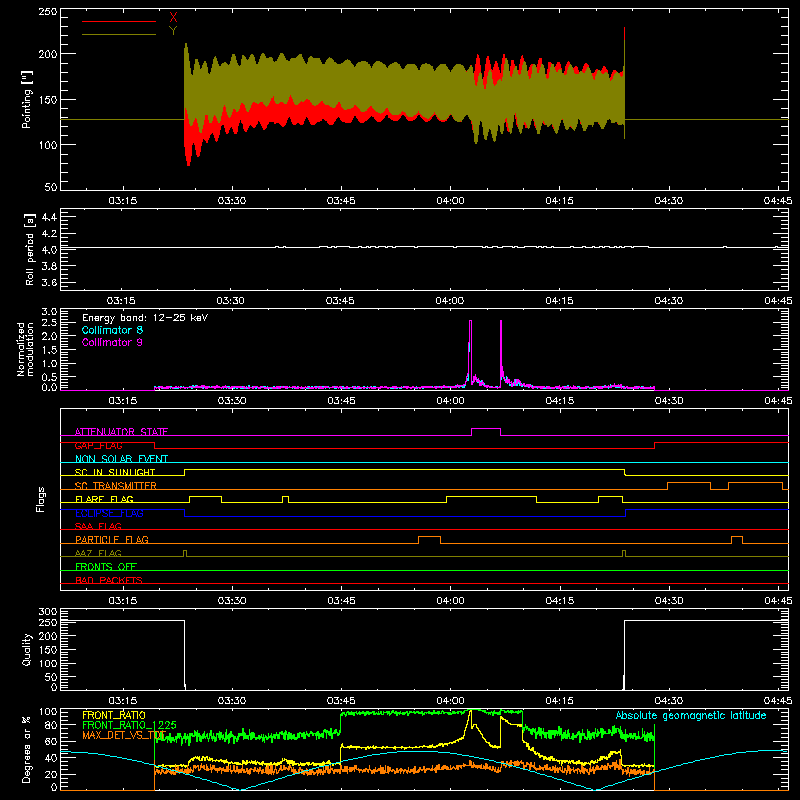The width and height of the screenshot is (800, 800).
Task: Click the 'Pointing' vertical axis title
Action: point(27,99)
